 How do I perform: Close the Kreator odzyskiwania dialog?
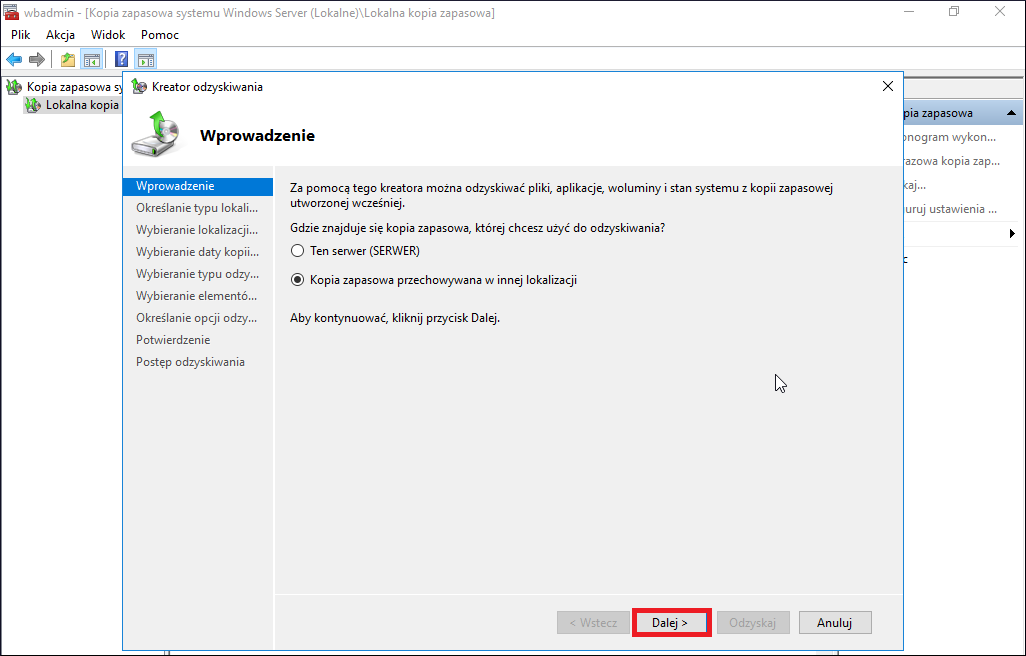[x=888, y=86]
